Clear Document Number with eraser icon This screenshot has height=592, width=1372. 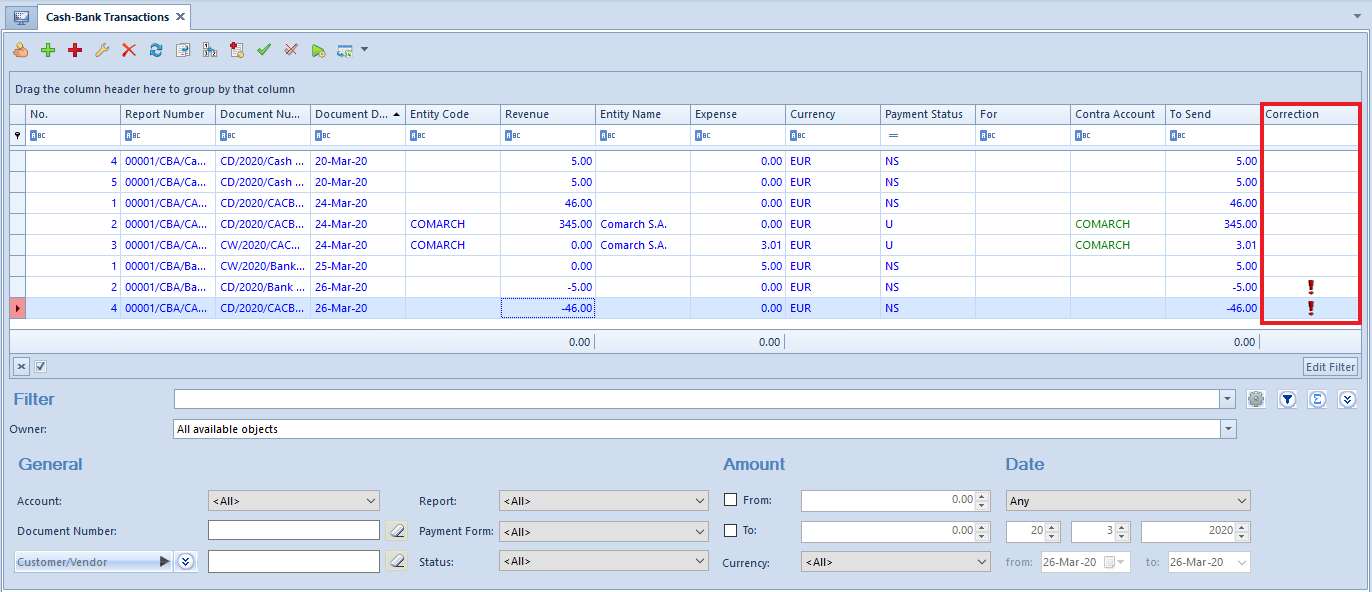point(397,531)
